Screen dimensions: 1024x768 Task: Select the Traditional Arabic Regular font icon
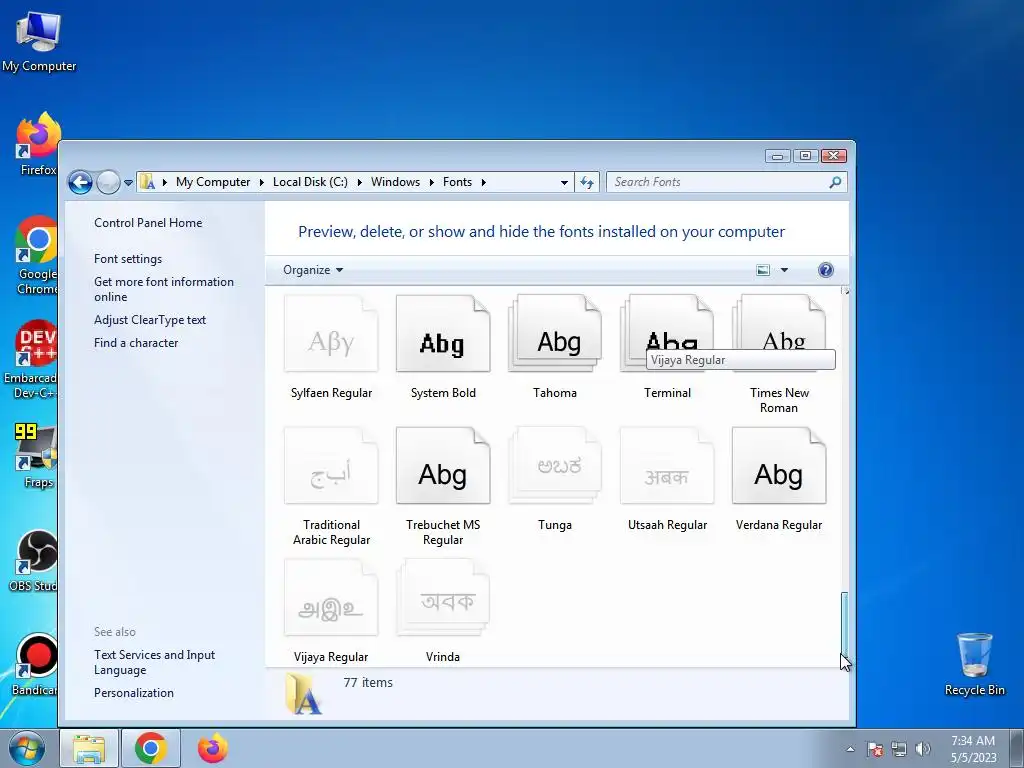point(331,466)
